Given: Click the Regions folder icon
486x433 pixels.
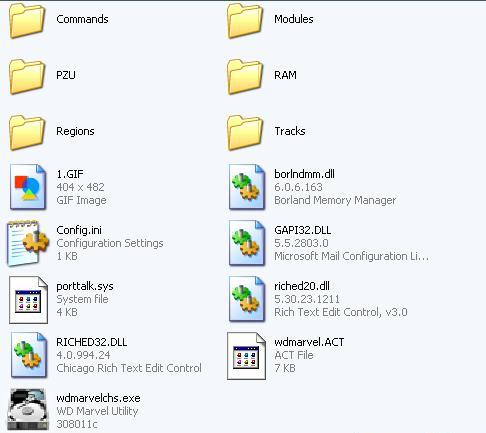Looking at the screenshot, I should (x=27, y=133).
